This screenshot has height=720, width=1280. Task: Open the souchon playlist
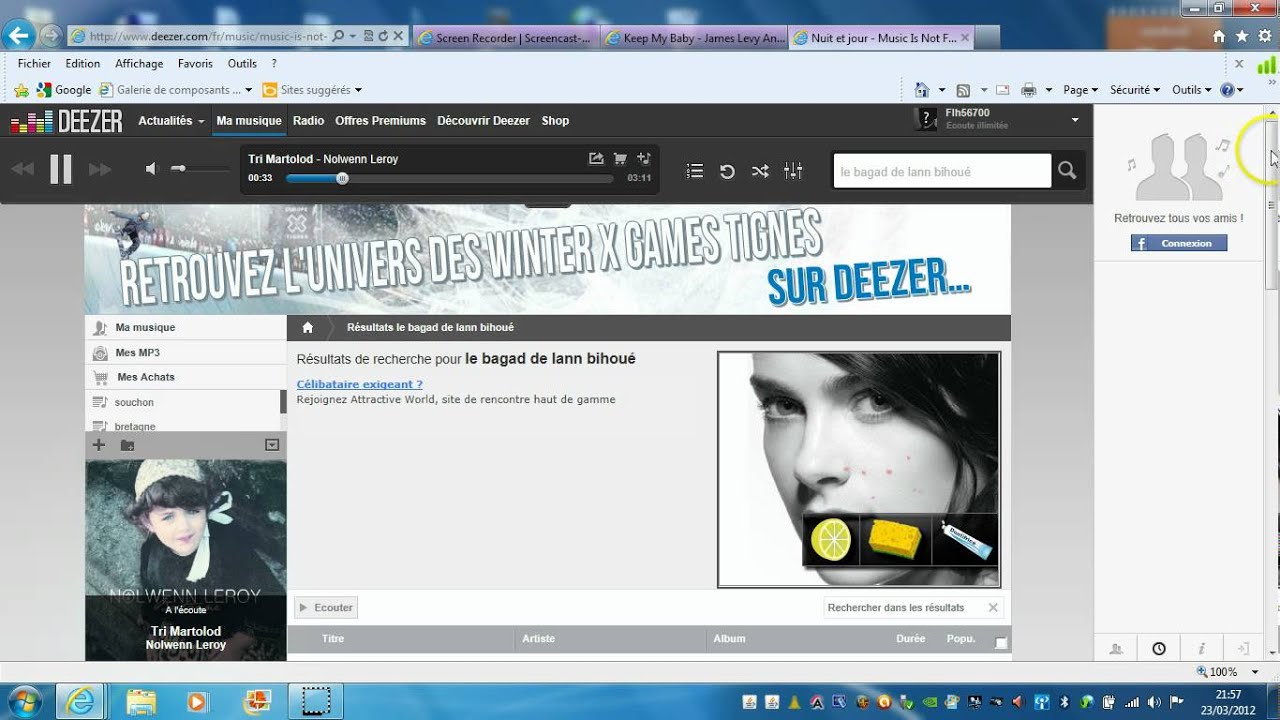pyautogui.click(x=134, y=402)
